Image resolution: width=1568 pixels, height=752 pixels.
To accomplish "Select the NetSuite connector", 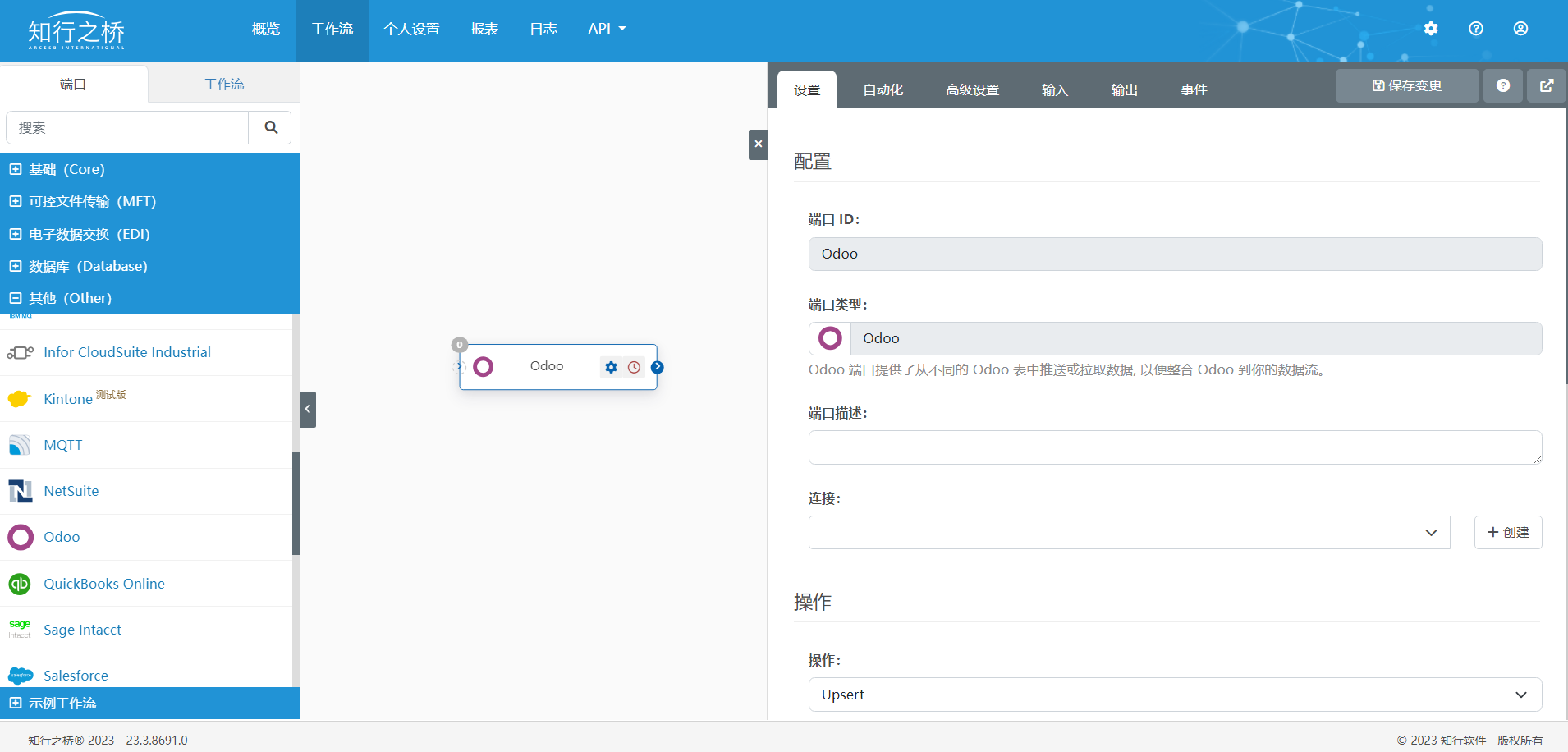I will pos(146,491).
